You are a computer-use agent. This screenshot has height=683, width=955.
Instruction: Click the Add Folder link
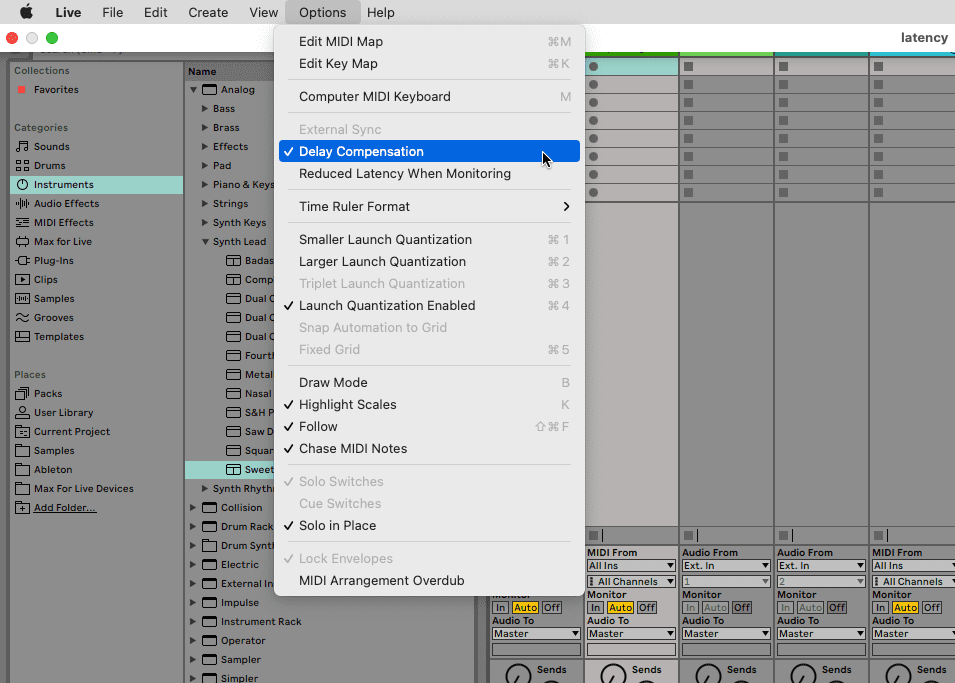tap(65, 508)
